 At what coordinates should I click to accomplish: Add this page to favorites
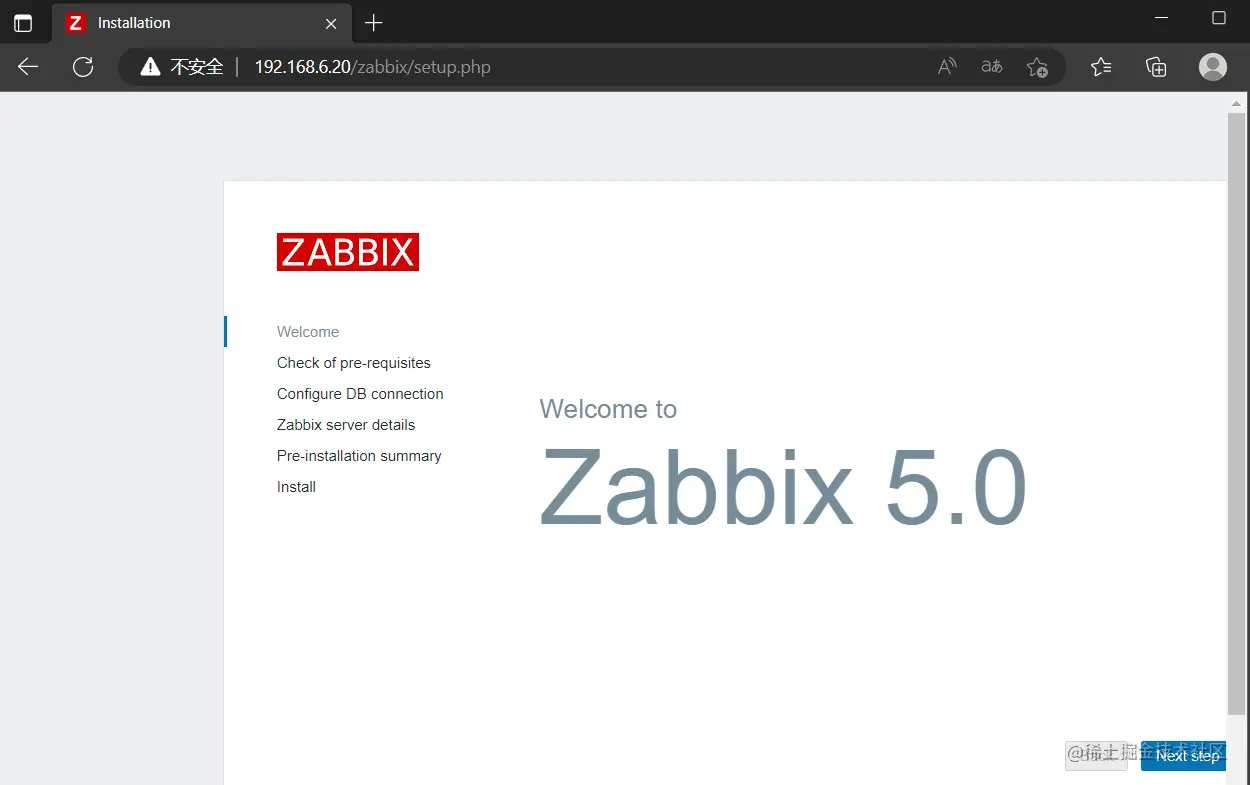coord(1037,67)
